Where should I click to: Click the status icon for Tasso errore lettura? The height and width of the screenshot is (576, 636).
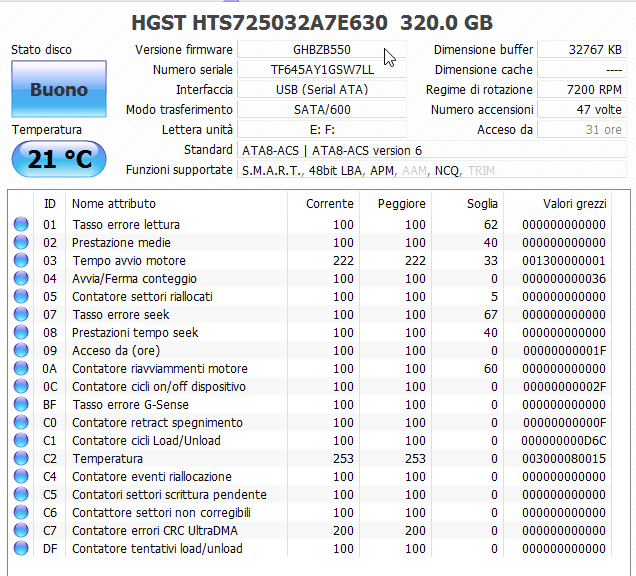21,224
